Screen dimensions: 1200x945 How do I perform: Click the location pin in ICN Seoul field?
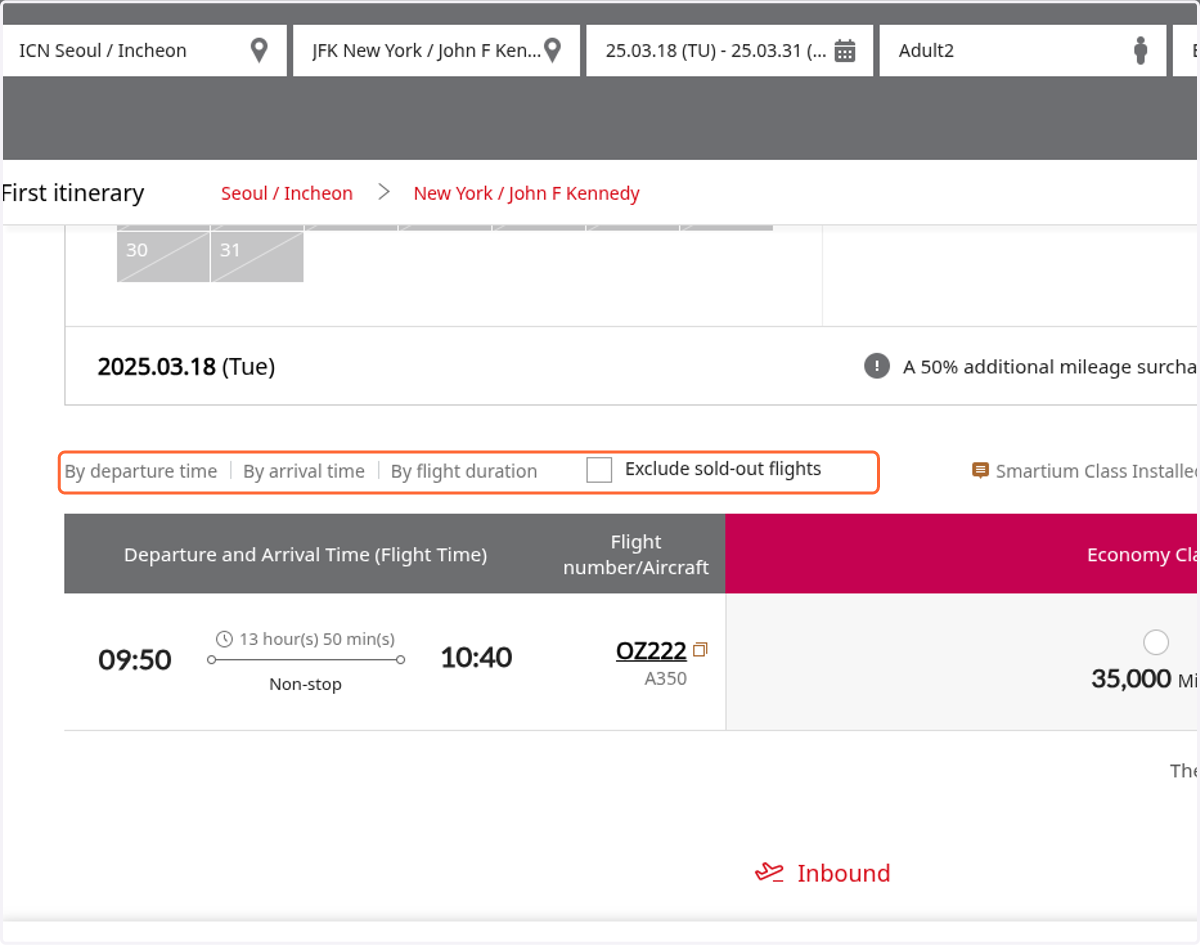[x=259, y=50]
